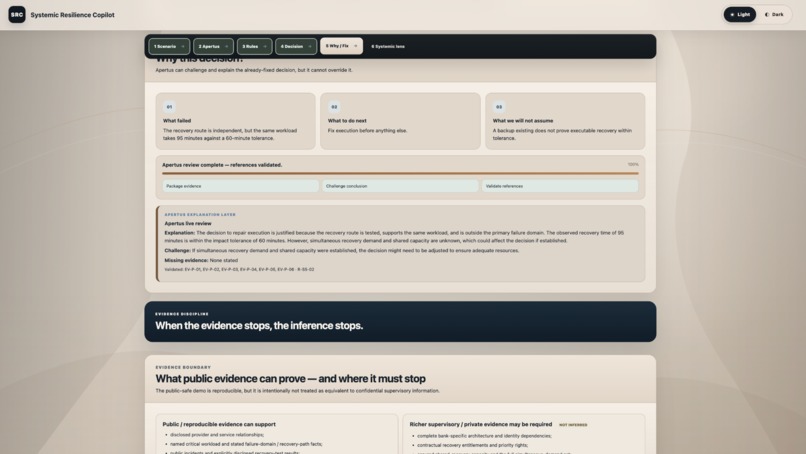
Task: Select the Validate references stage
Action: [560, 186]
